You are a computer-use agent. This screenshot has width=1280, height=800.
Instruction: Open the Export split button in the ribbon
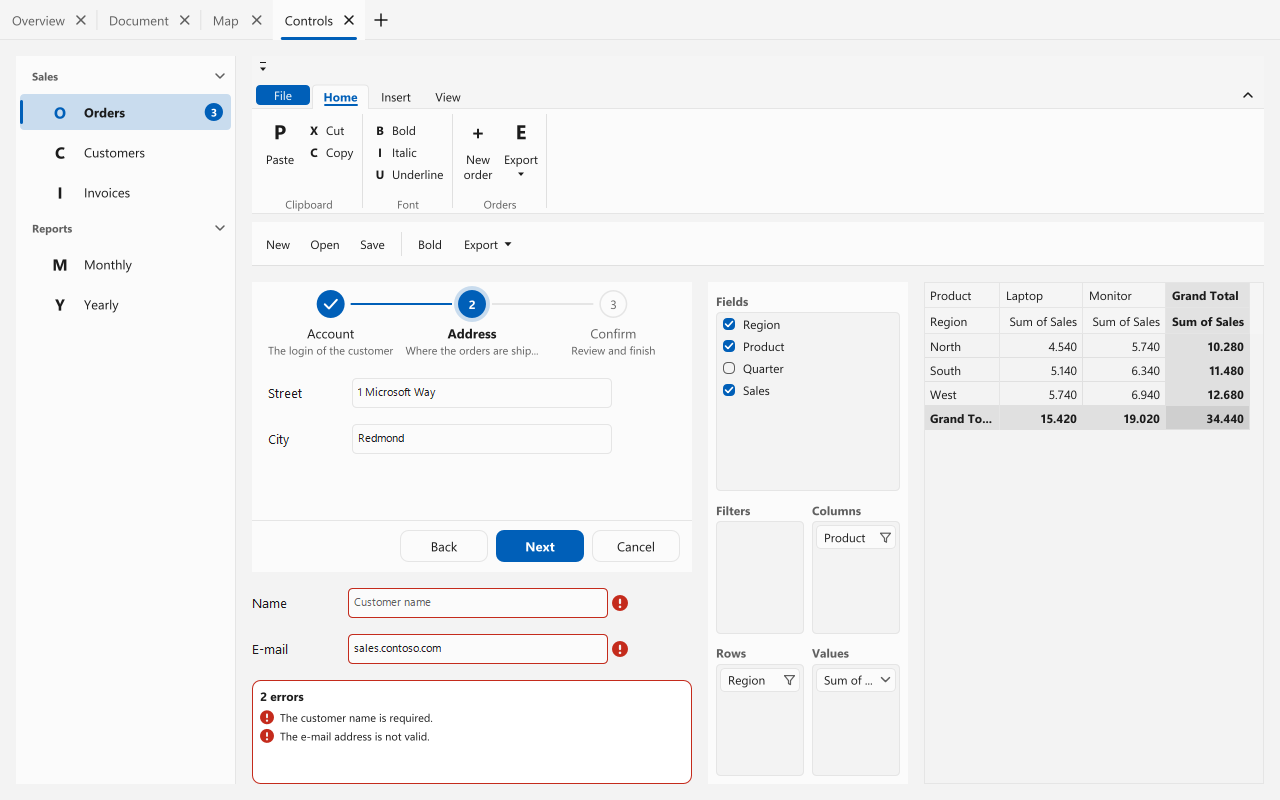[x=521, y=151]
